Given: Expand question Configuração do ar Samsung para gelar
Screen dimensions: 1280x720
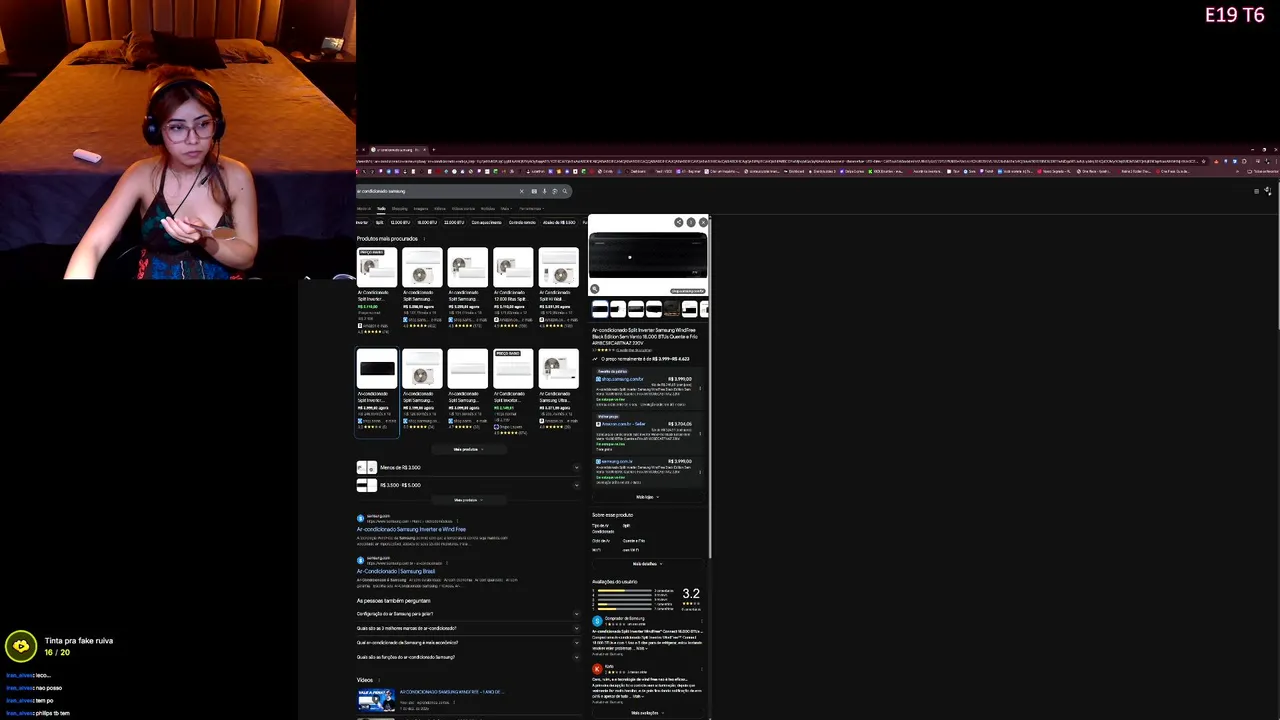Looking at the screenshot, I should (x=467, y=614).
